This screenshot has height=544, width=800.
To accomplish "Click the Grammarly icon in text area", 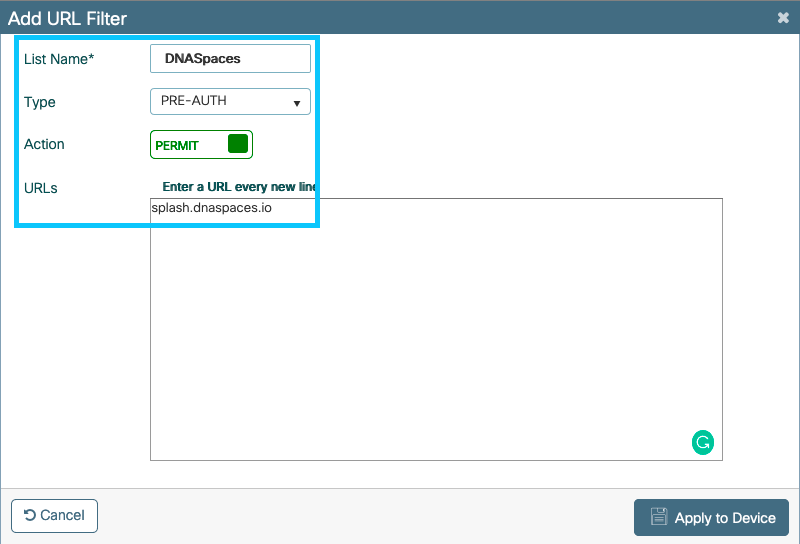I will pos(703,442).
